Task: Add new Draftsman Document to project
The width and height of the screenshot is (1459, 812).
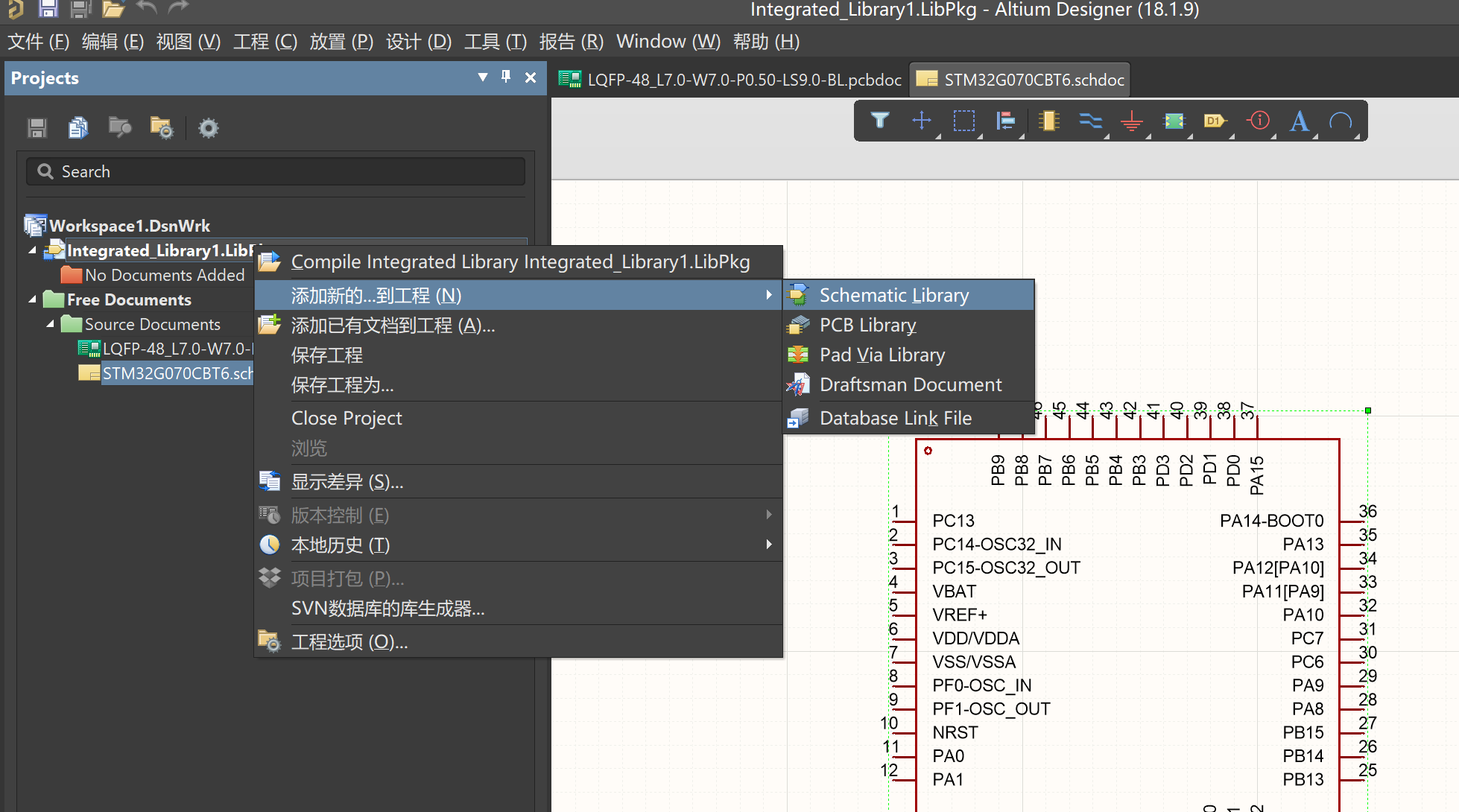Action: (x=909, y=384)
